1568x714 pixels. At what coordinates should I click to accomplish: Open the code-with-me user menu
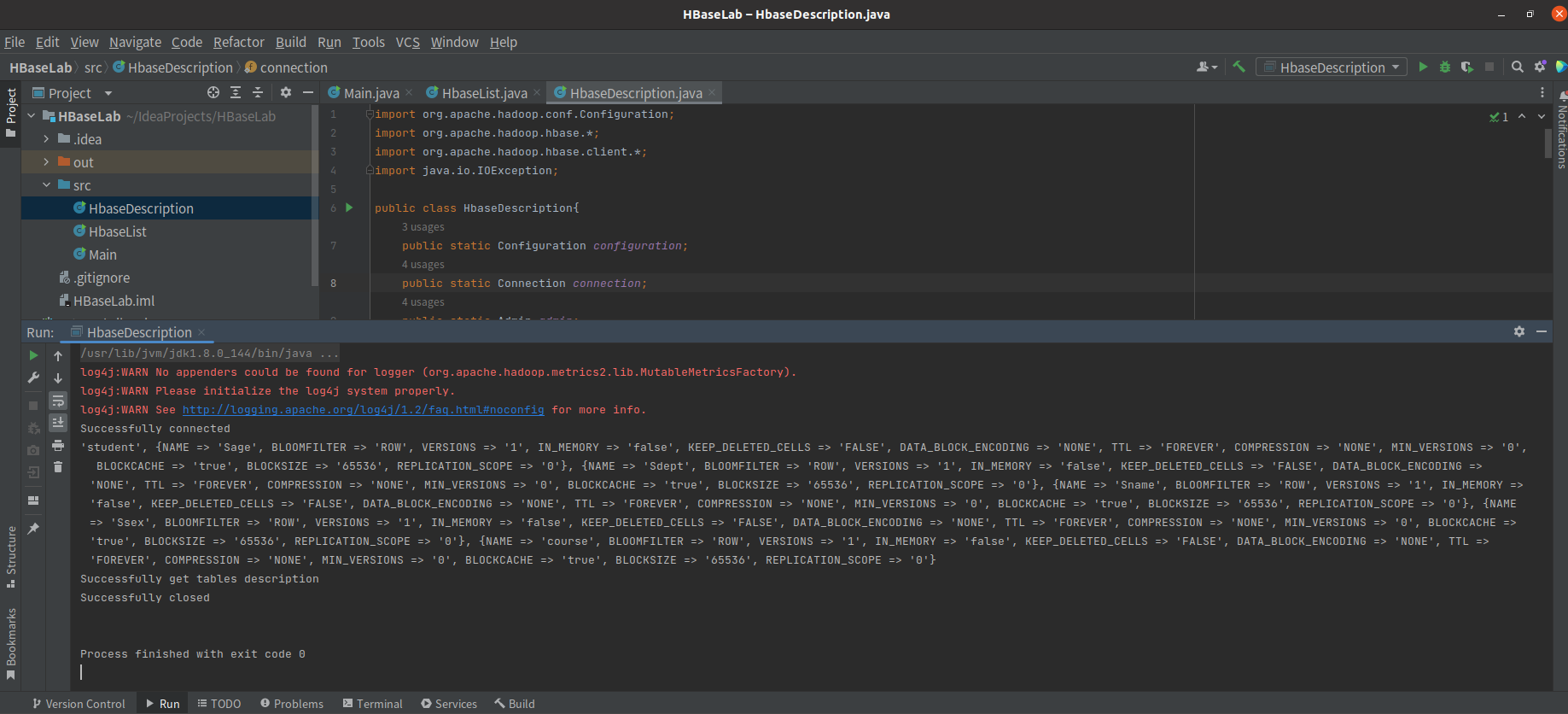click(x=1207, y=67)
